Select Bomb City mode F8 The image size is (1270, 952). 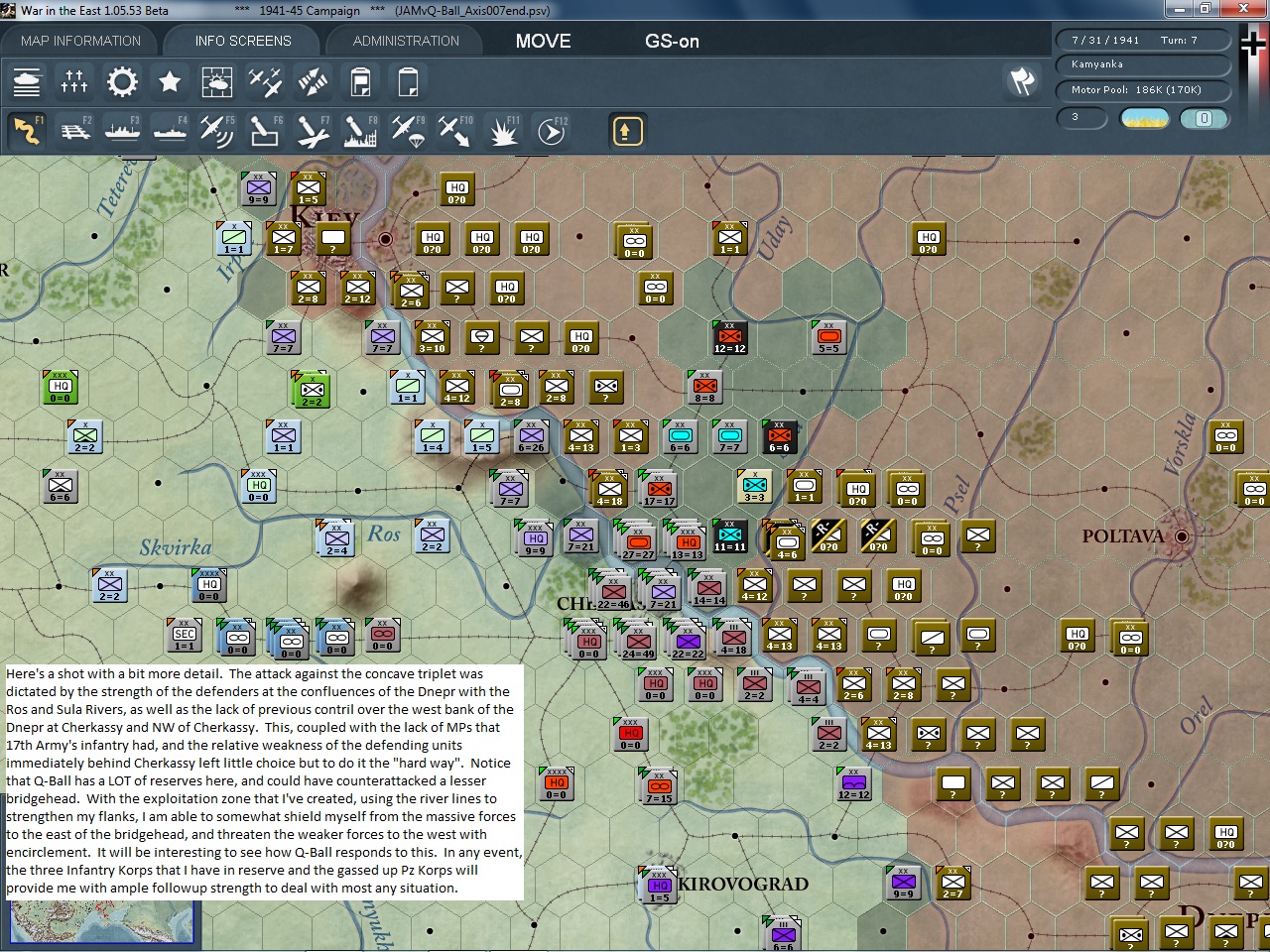[360, 131]
